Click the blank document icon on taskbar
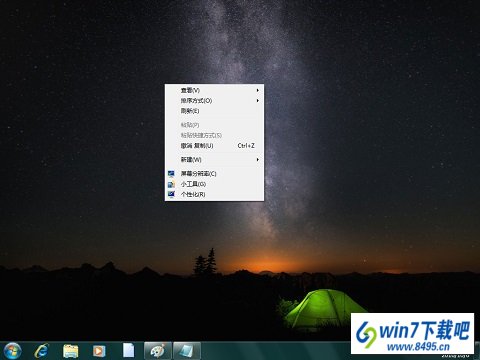This screenshot has width=480, height=360. pyautogui.click(x=128, y=351)
